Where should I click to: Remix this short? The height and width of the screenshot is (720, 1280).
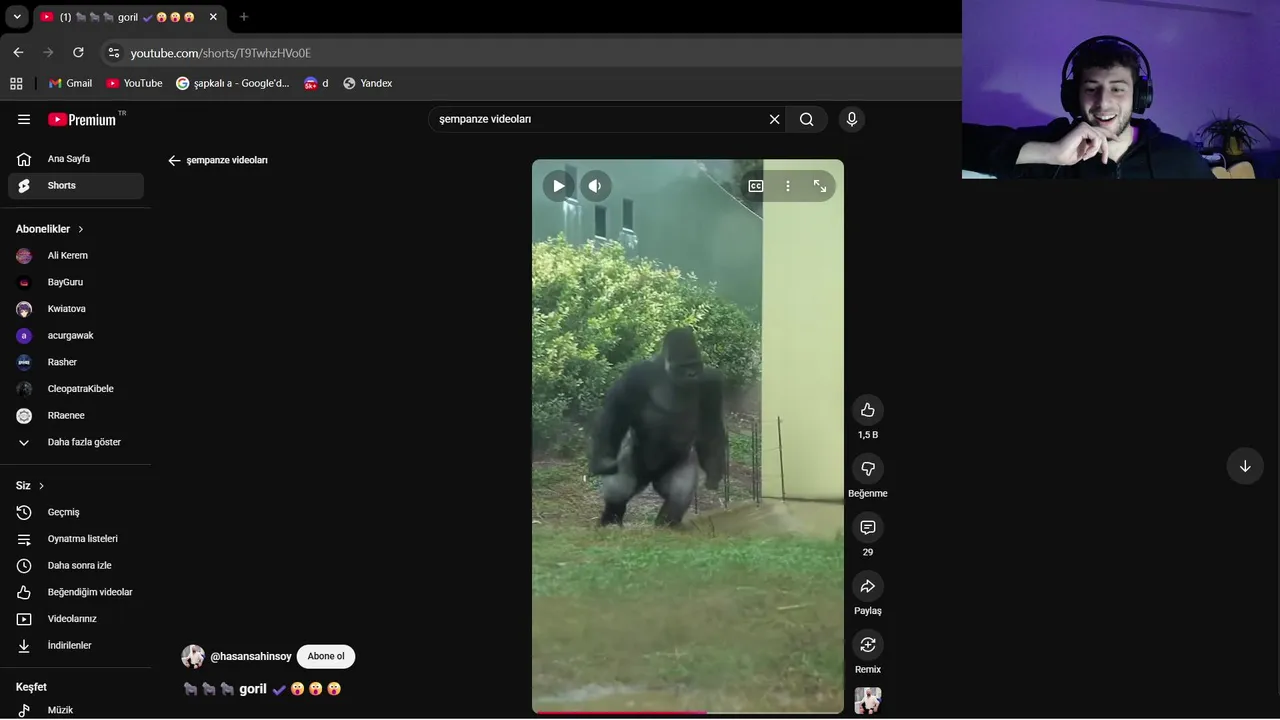click(868, 645)
